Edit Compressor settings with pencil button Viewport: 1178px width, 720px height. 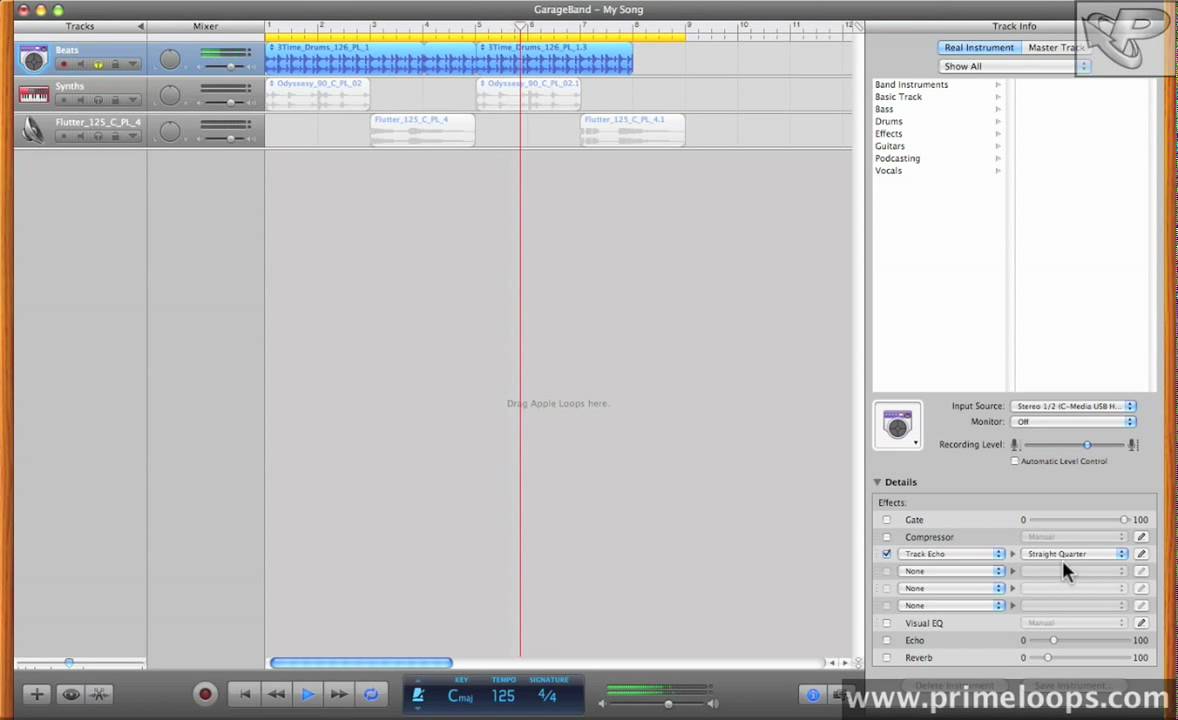pos(1141,537)
